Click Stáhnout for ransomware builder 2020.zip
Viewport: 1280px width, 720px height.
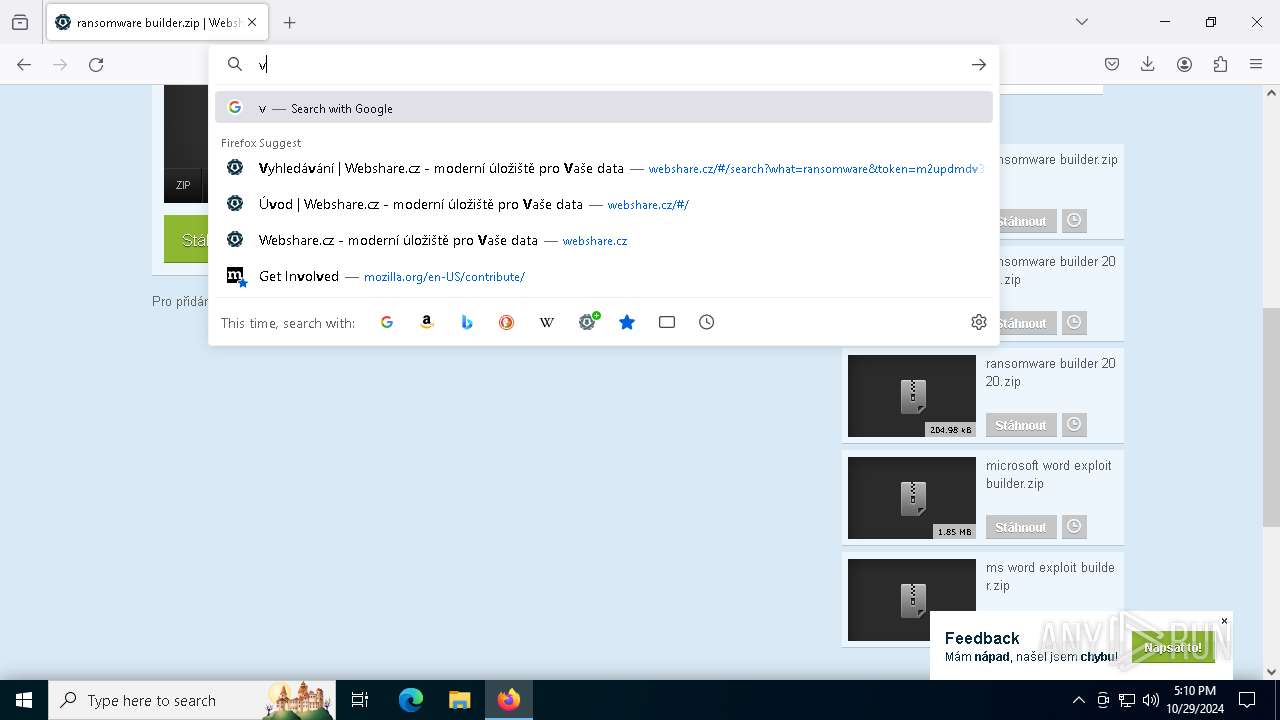pyautogui.click(x=1021, y=425)
